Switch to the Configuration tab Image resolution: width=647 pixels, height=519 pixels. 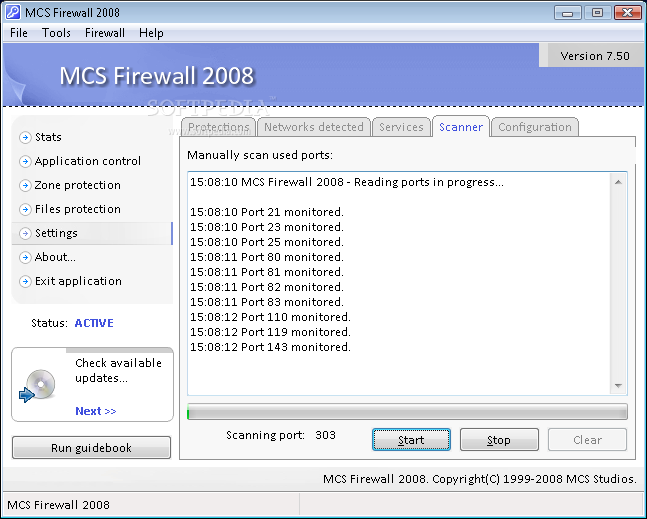pyautogui.click(x=535, y=127)
